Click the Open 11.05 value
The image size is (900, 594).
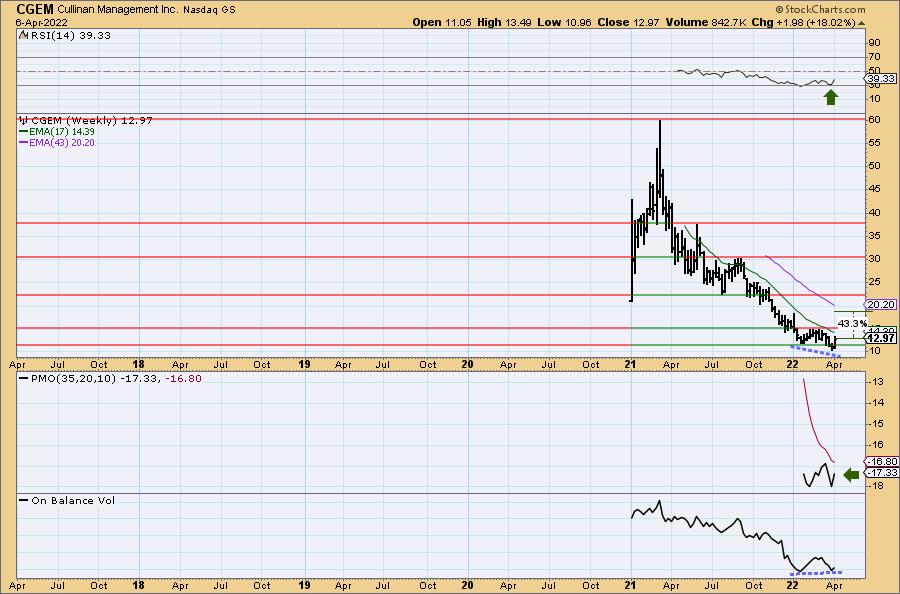pos(442,22)
